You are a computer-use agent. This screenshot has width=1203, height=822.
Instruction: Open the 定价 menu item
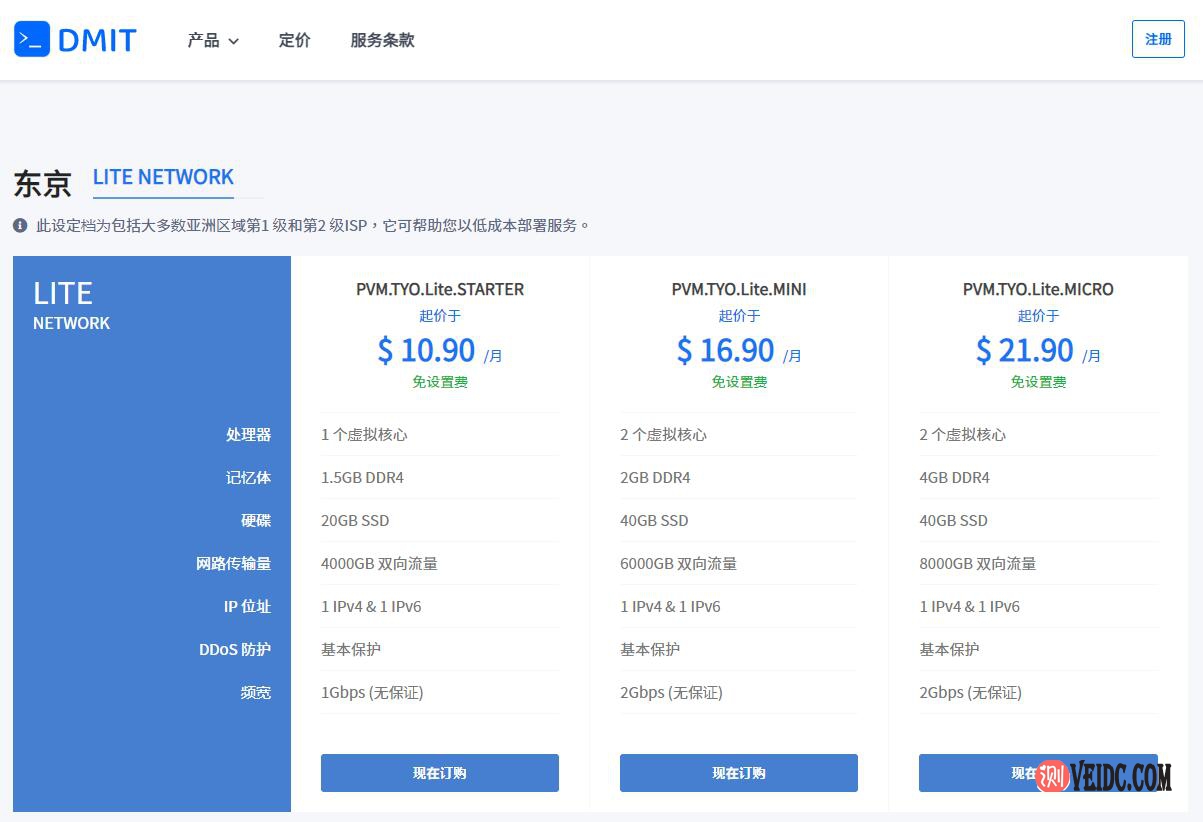click(294, 41)
